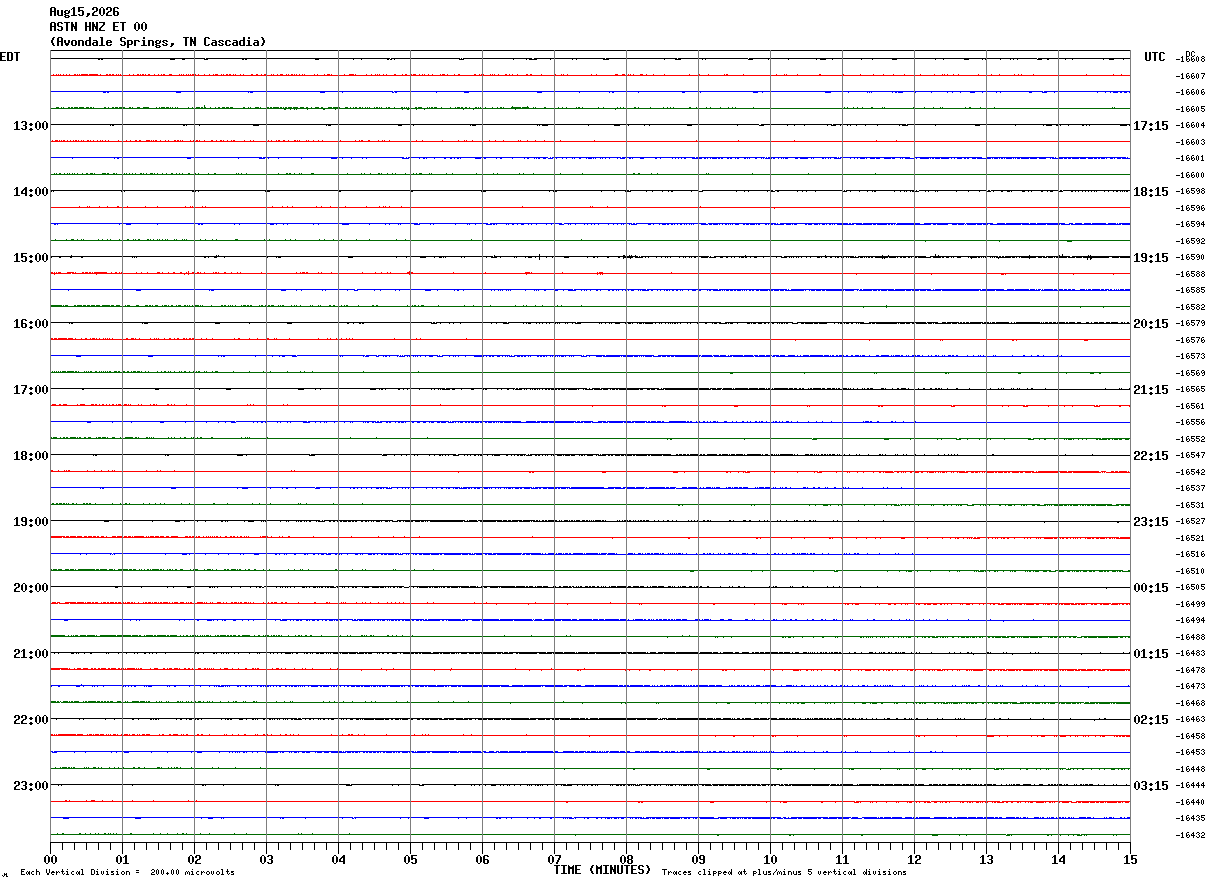Select the 15:00 EDT row label
1210x886 pixels.
pyautogui.click(x=30, y=258)
